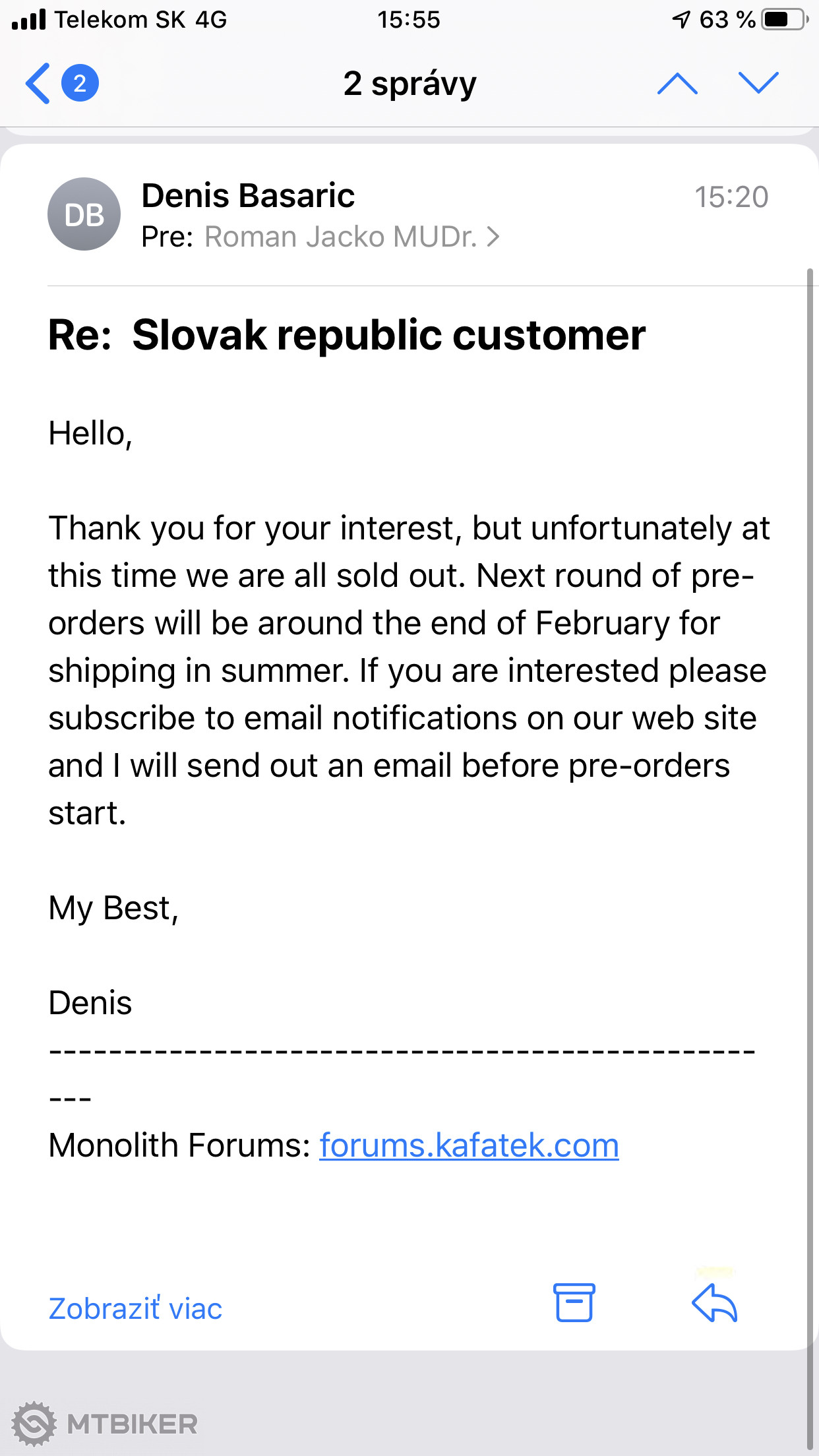The width and height of the screenshot is (819, 1456).
Task: Tap the unread count badge showing 2
Action: pyautogui.click(x=80, y=84)
